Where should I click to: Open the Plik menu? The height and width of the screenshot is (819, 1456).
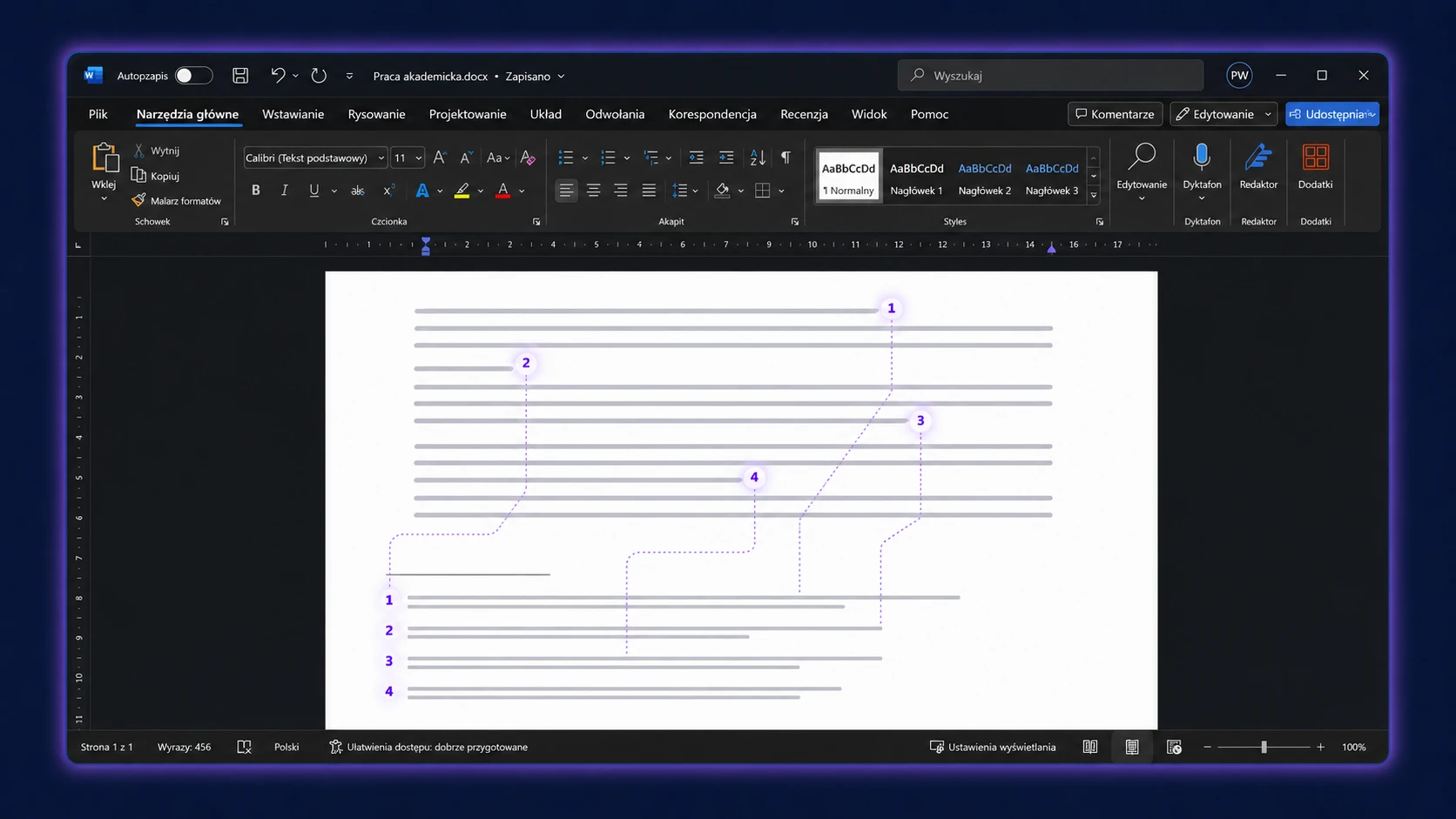[x=98, y=114]
